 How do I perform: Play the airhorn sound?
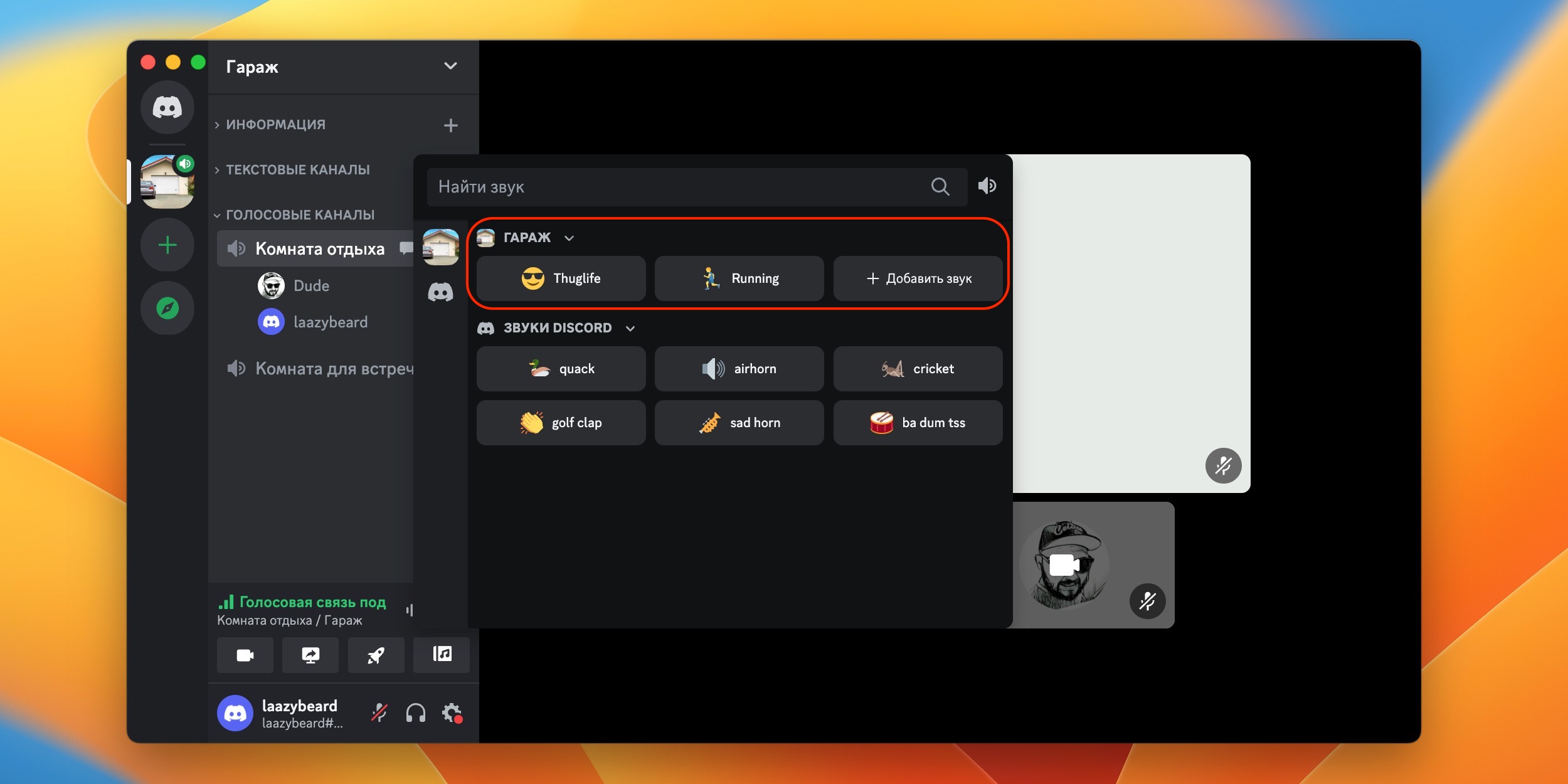point(739,369)
